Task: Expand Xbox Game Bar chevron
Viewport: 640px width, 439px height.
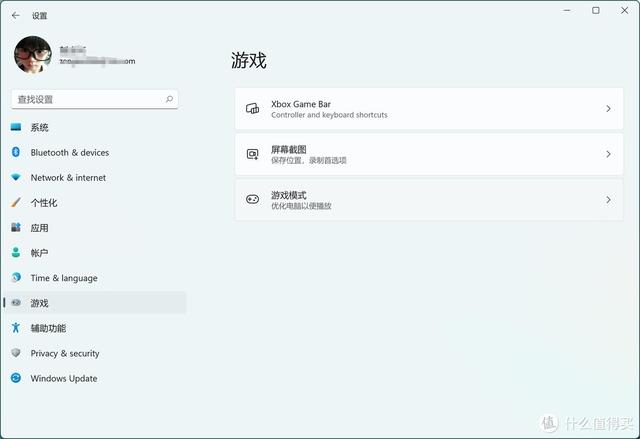Action: (609, 109)
